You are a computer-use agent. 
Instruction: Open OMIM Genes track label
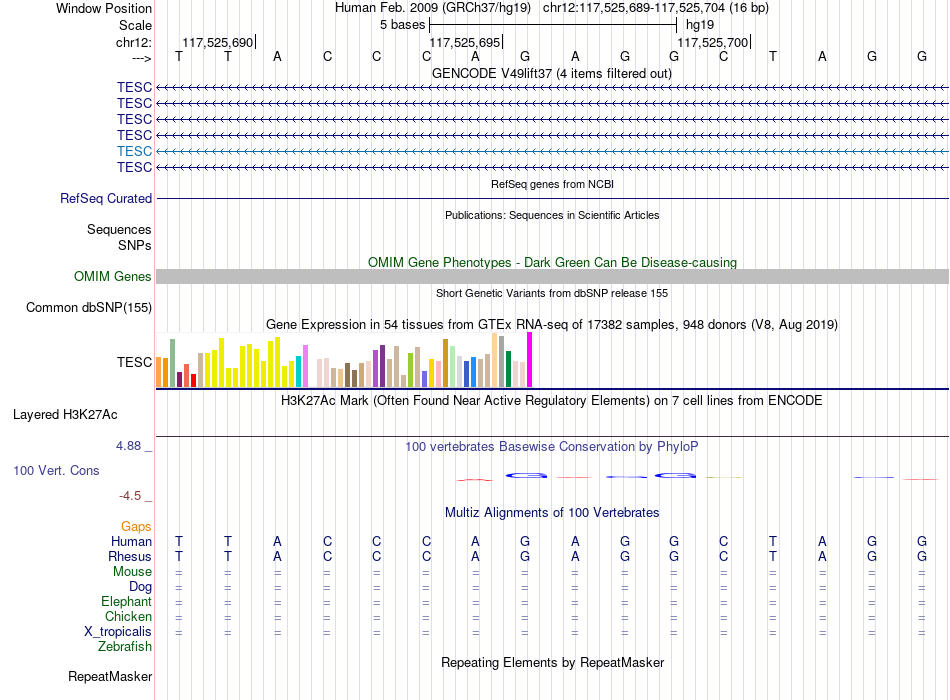(x=113, y=276)
